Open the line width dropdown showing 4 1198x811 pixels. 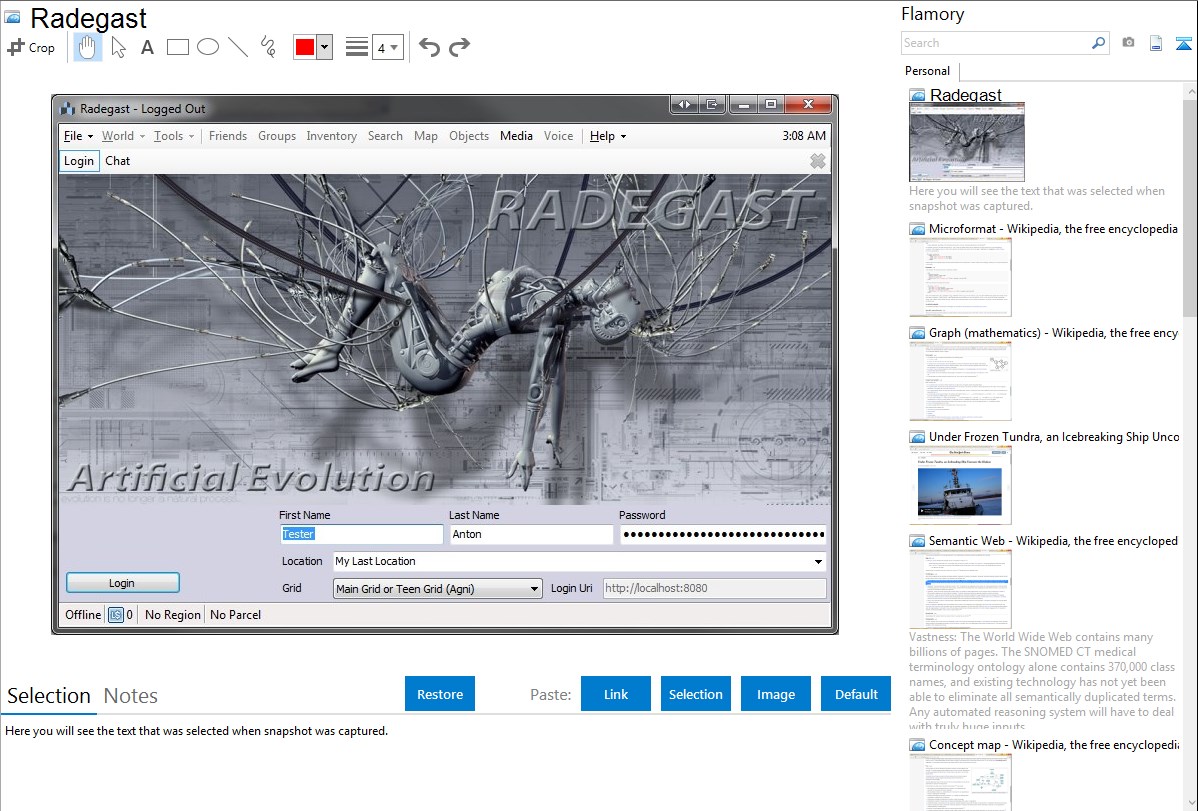(388, 47)
